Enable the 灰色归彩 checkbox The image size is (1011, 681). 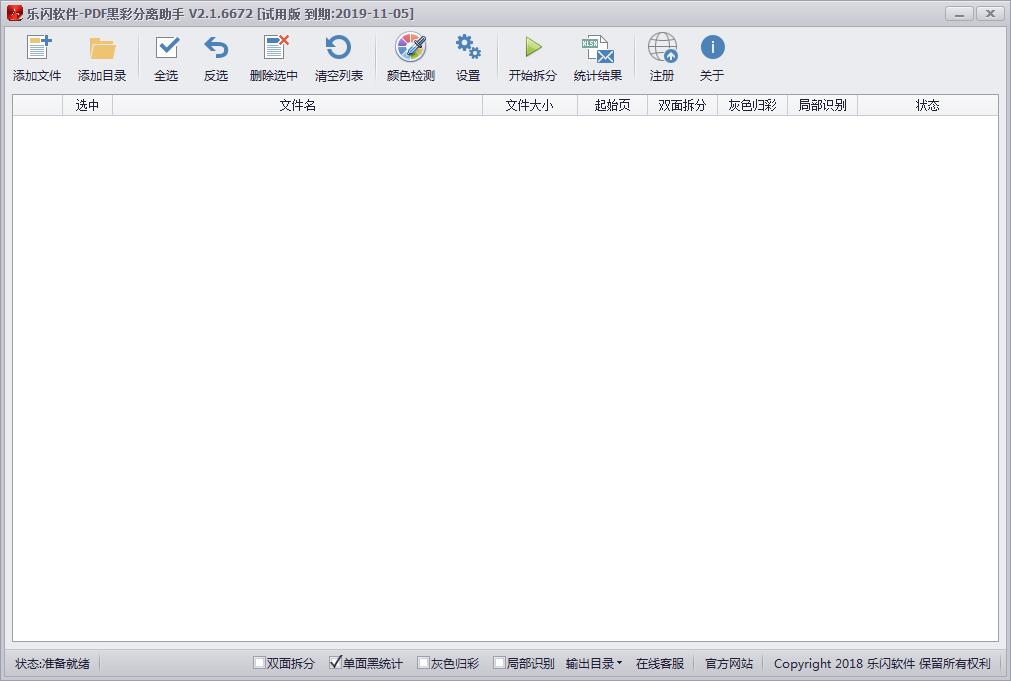point(423,663)
